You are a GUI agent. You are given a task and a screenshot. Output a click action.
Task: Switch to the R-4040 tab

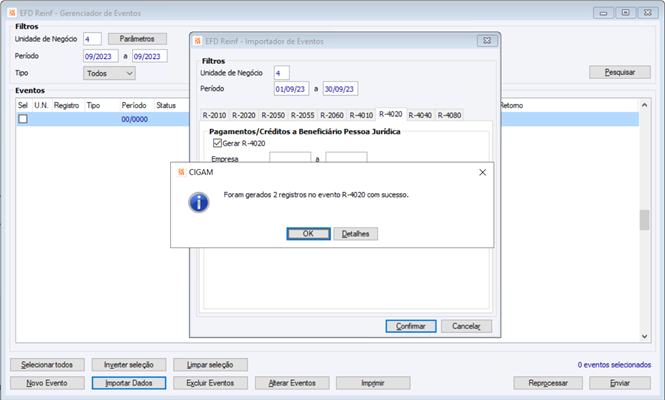(x=420, y=115)
